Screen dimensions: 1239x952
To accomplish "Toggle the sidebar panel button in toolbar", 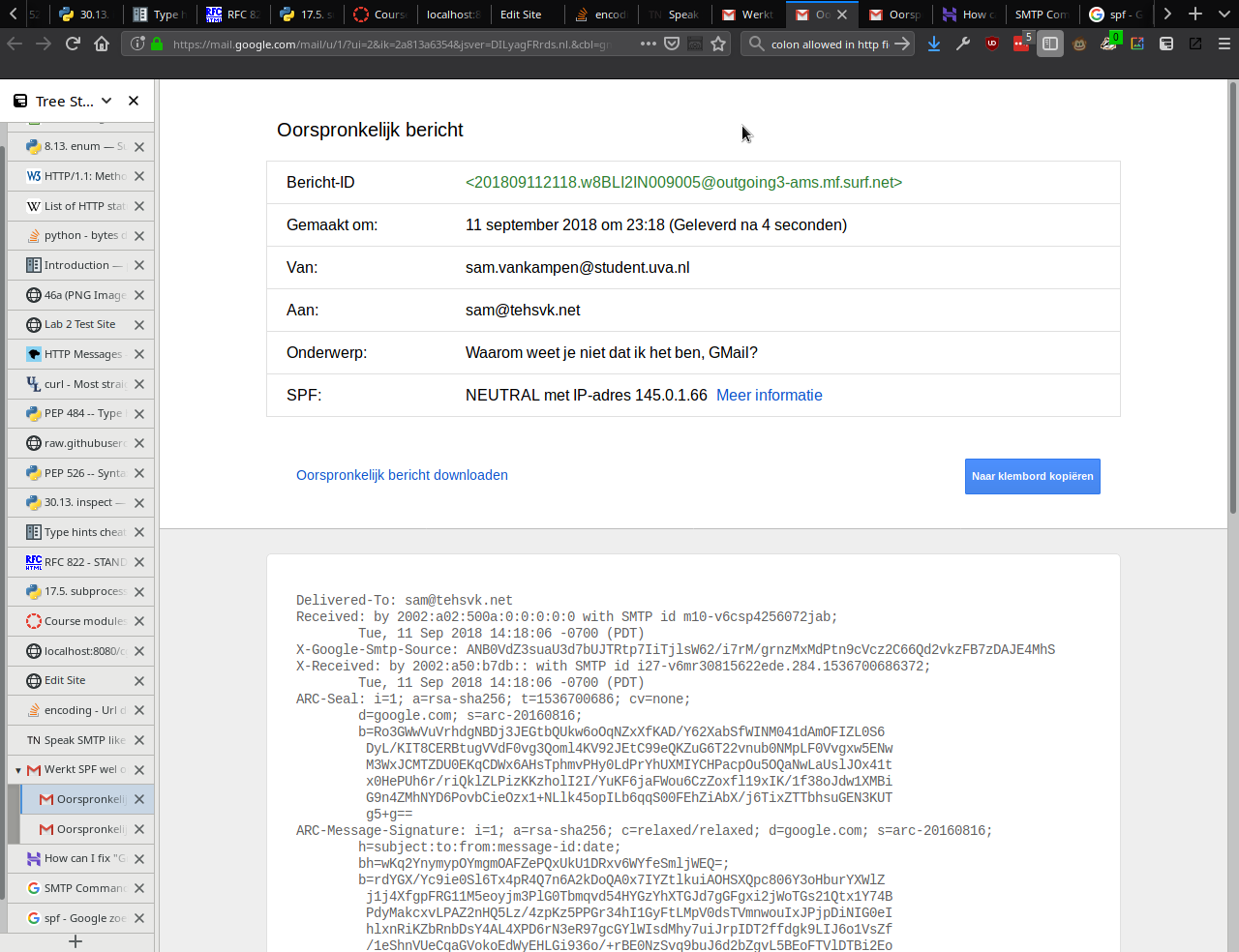I will (1050, 44).
